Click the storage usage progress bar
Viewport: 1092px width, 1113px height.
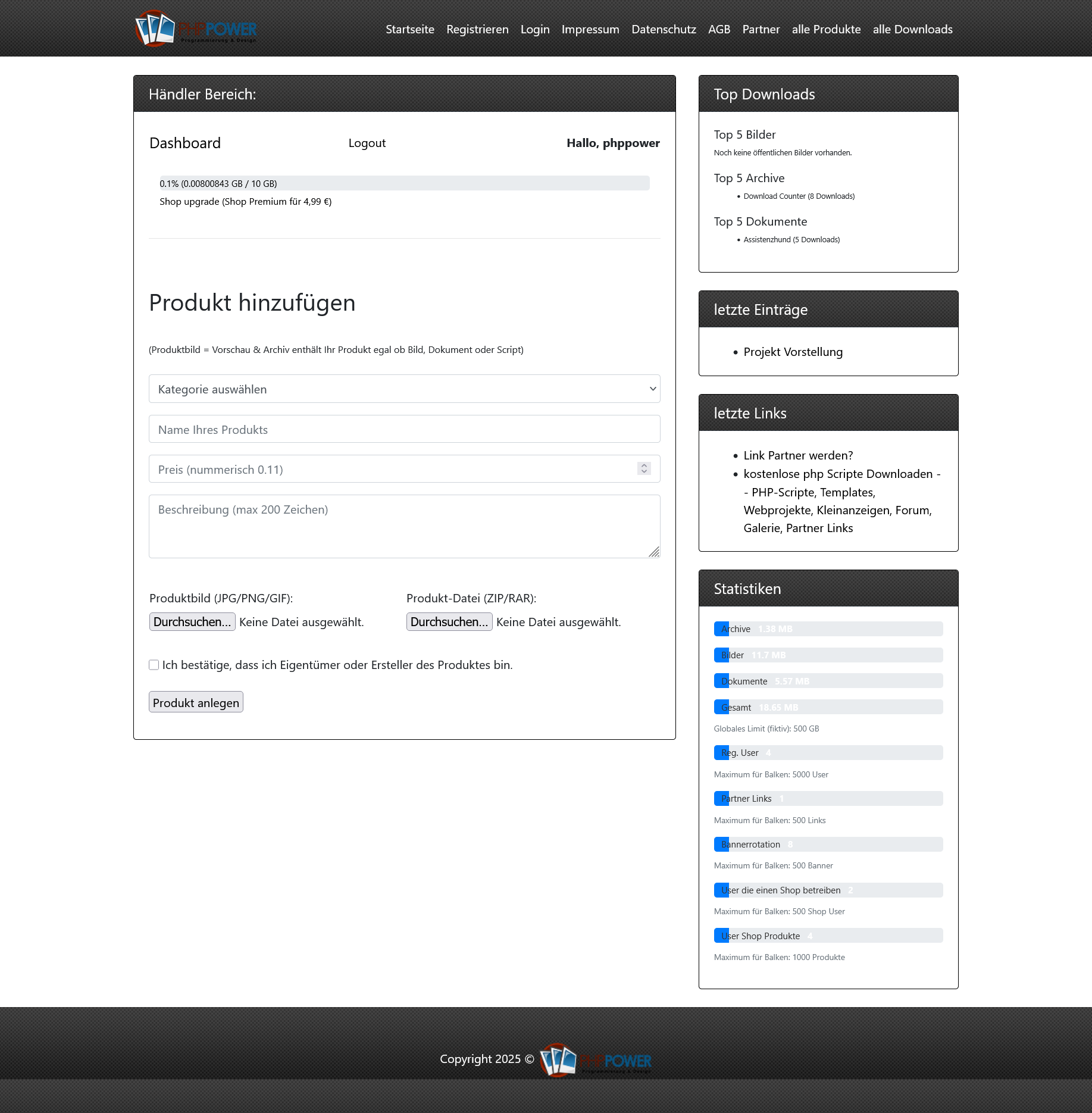coord(404,183)
